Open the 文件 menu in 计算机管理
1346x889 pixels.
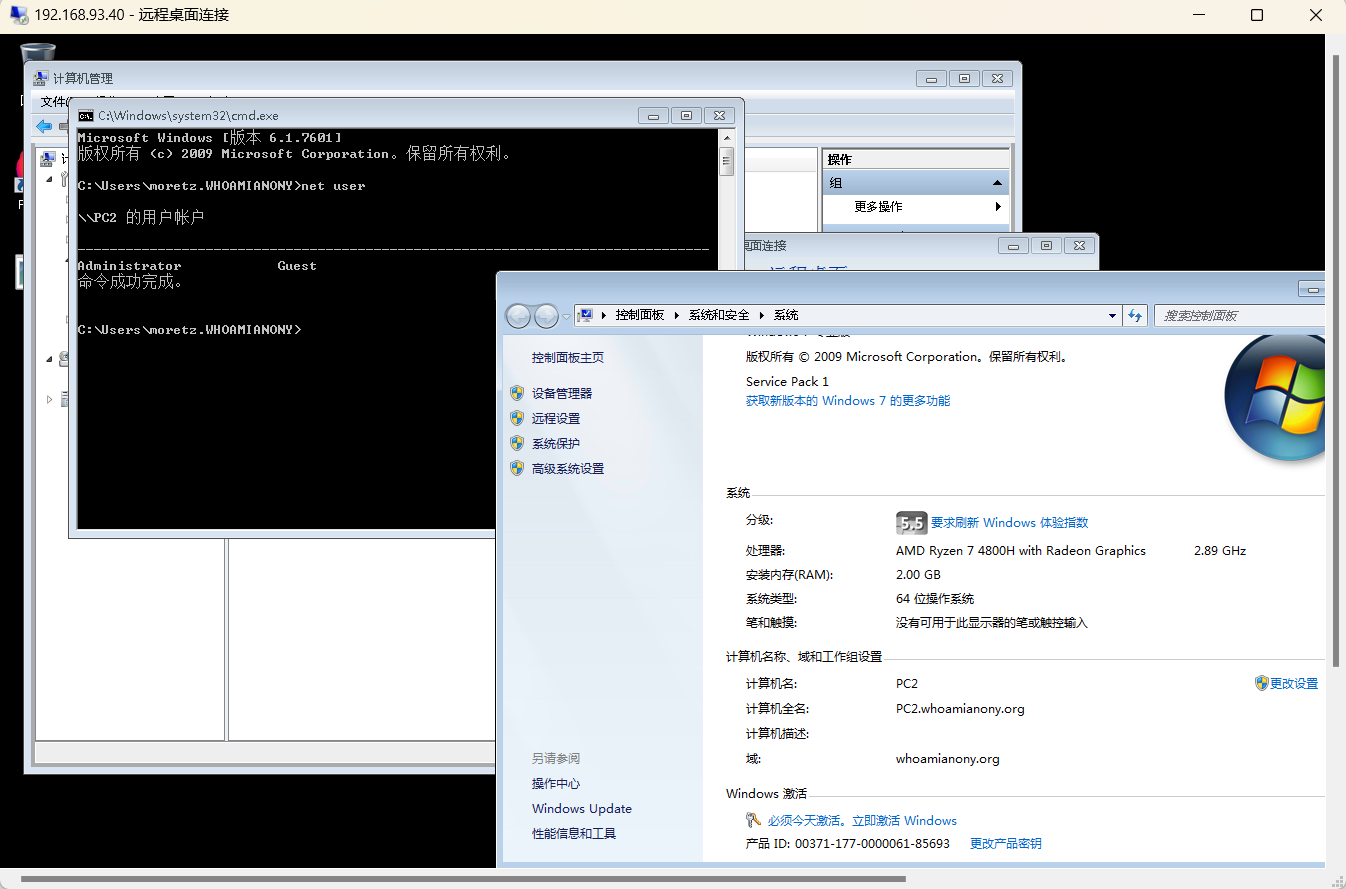[x=52, y=102]
